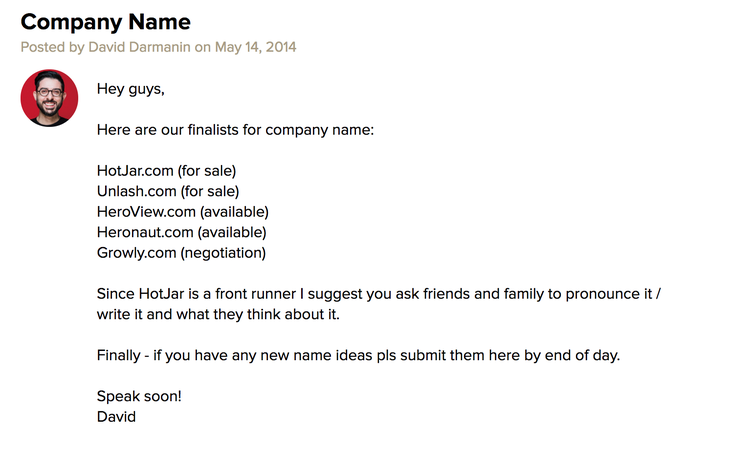The image size is (750, 451).
Task: Select the Heronaut.com (available) entry
Action: [182, 232]
